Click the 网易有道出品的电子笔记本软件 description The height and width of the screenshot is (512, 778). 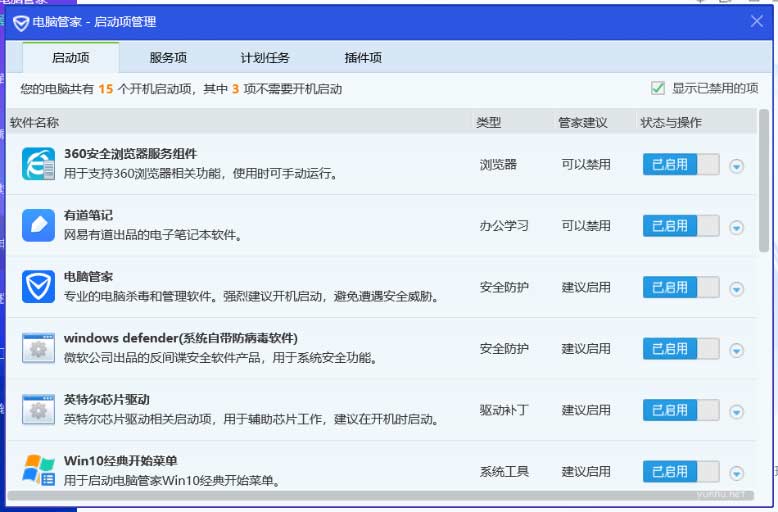pyautogui.click(x=153, y=235)
